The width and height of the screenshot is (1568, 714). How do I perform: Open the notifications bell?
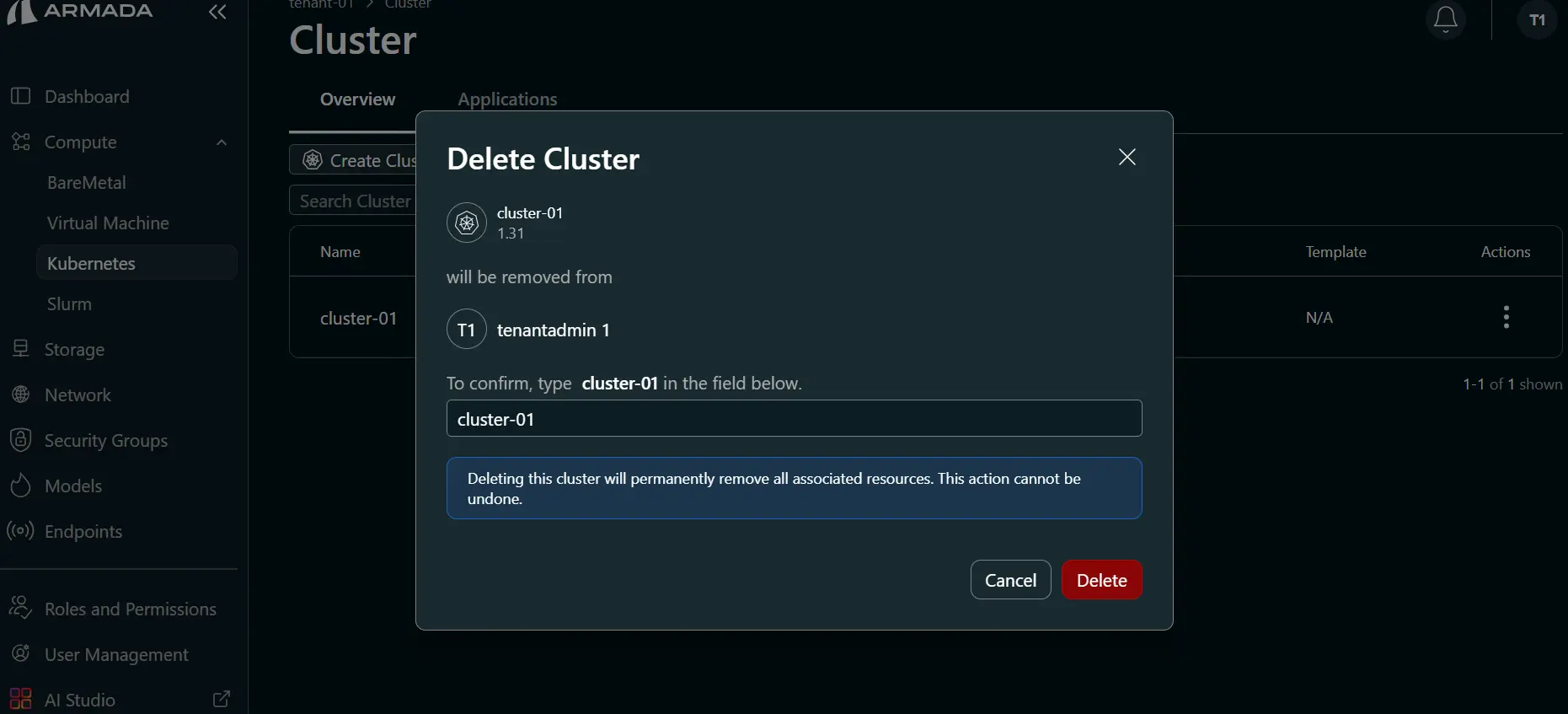(1446, 19)
